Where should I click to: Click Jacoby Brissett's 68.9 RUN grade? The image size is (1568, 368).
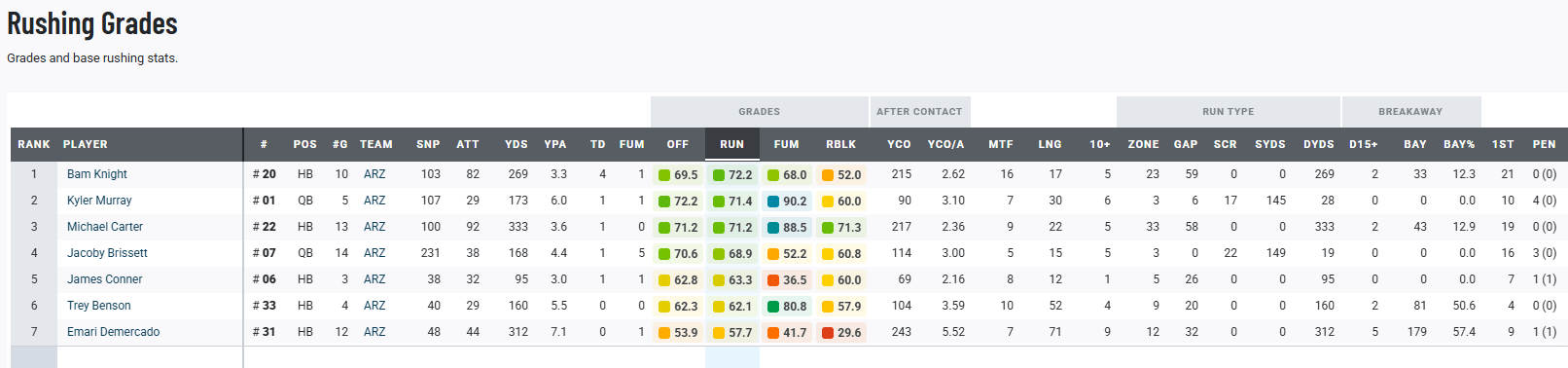tap(732, 254)
